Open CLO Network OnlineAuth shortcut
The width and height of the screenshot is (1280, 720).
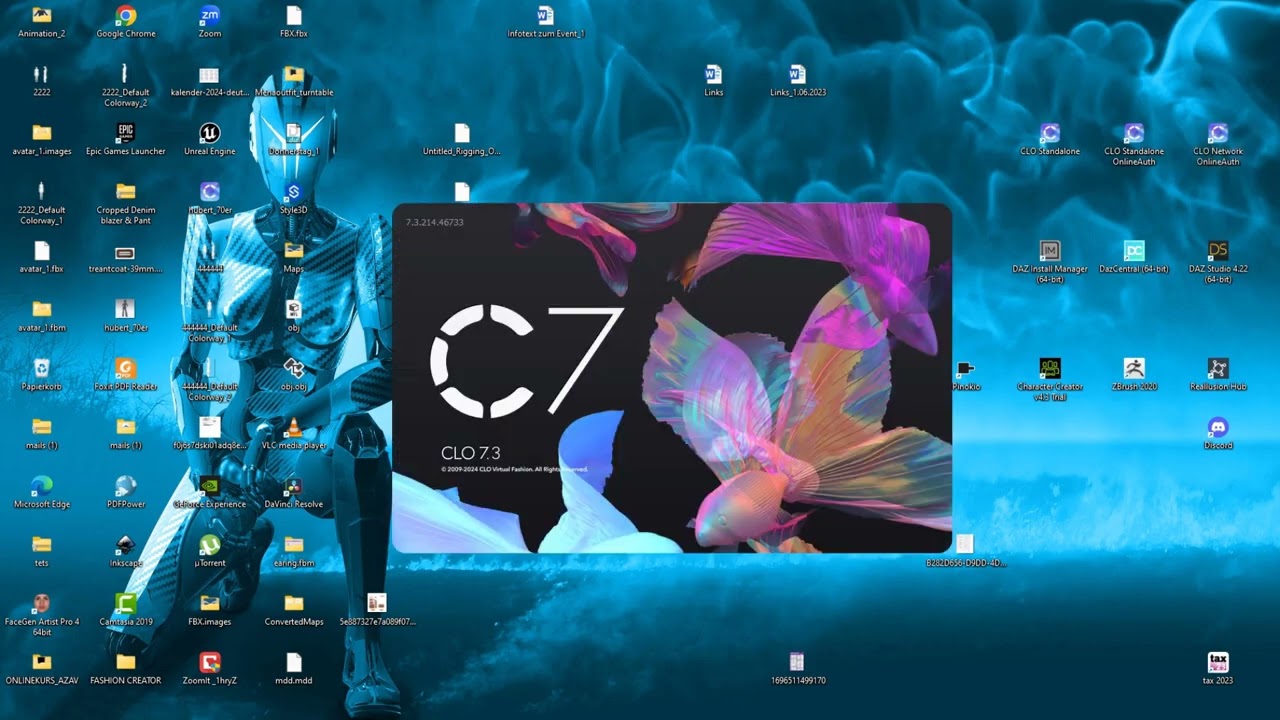click(x=1217, y=133)
